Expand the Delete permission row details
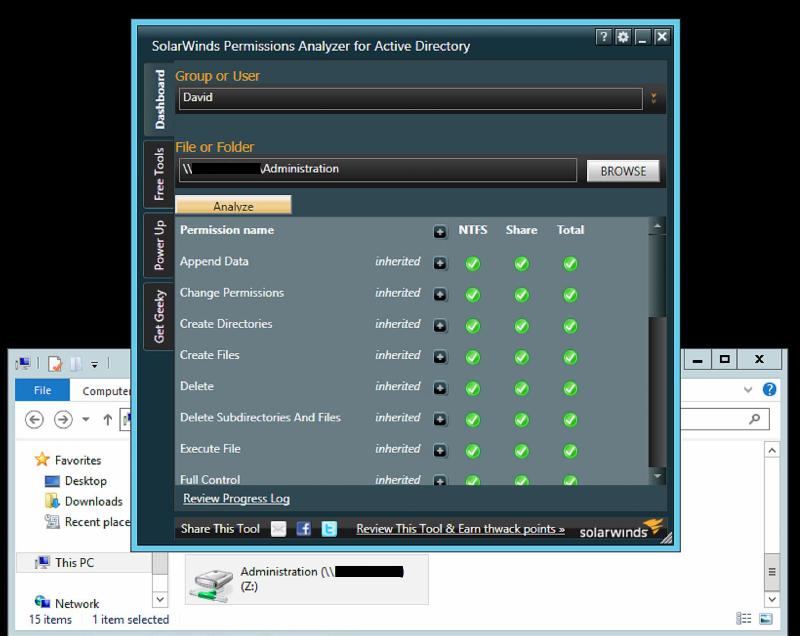Image resolution: width=800 pixels, height=636 pixels. coord(440,388)
